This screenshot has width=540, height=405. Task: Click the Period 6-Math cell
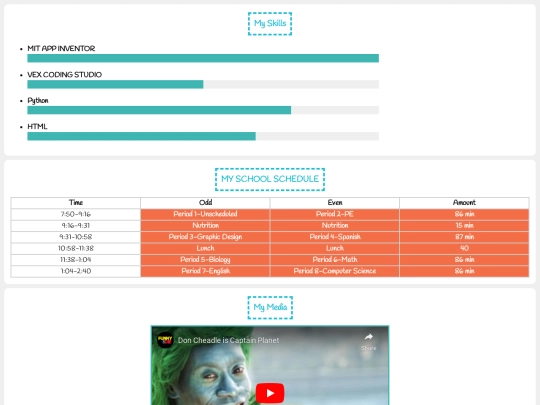[335, 260]
